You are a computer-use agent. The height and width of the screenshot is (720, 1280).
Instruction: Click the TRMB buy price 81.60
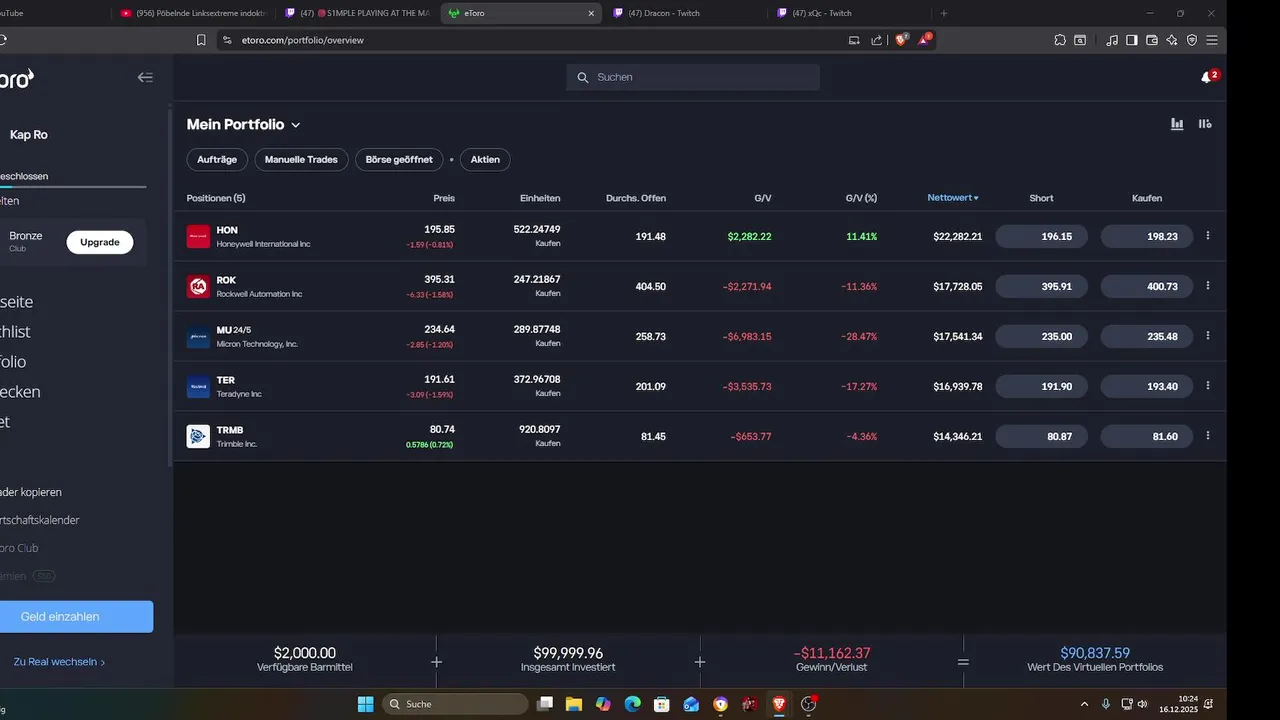1147,436
